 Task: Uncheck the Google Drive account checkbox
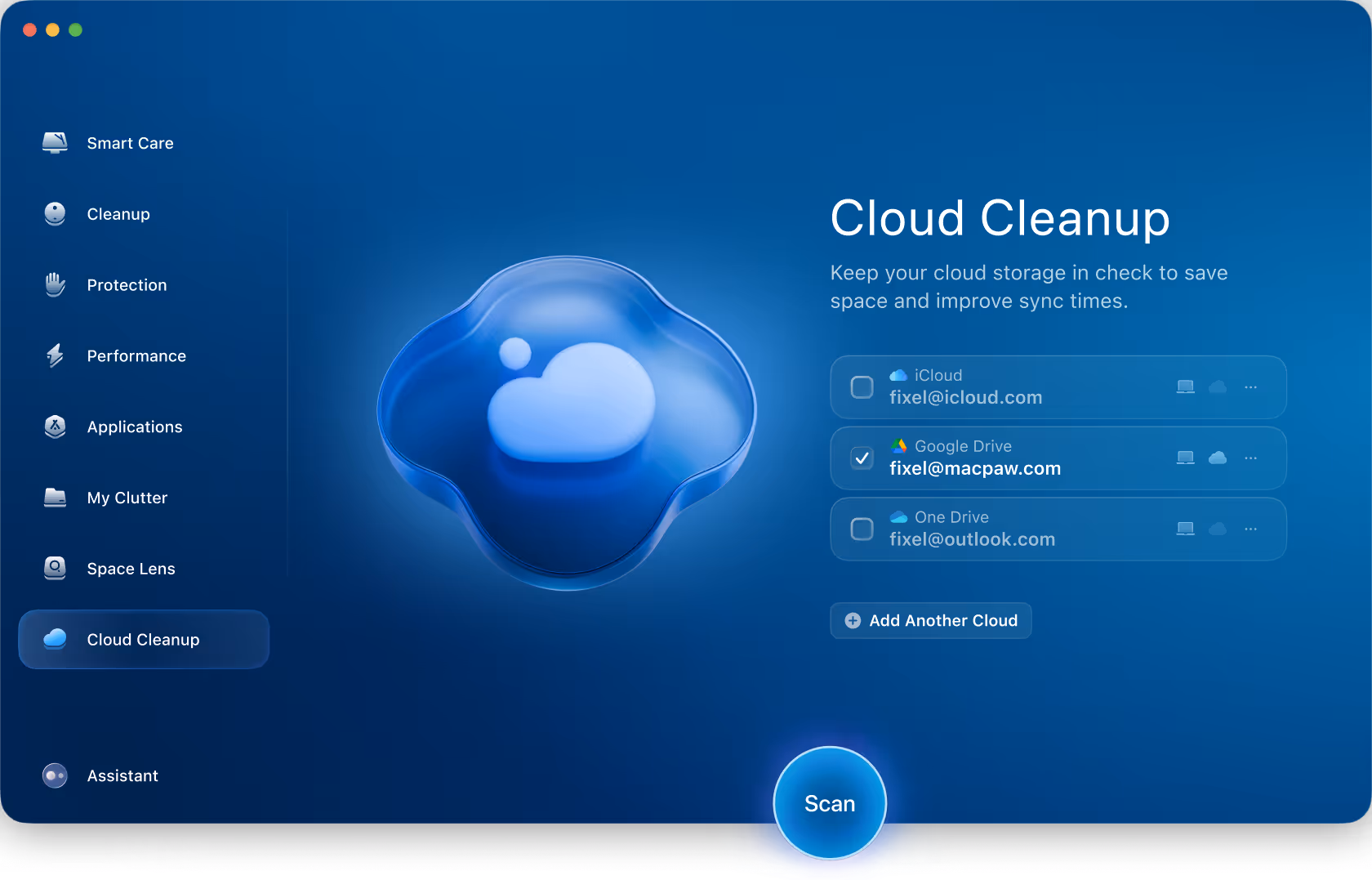[x=862, y=458]
